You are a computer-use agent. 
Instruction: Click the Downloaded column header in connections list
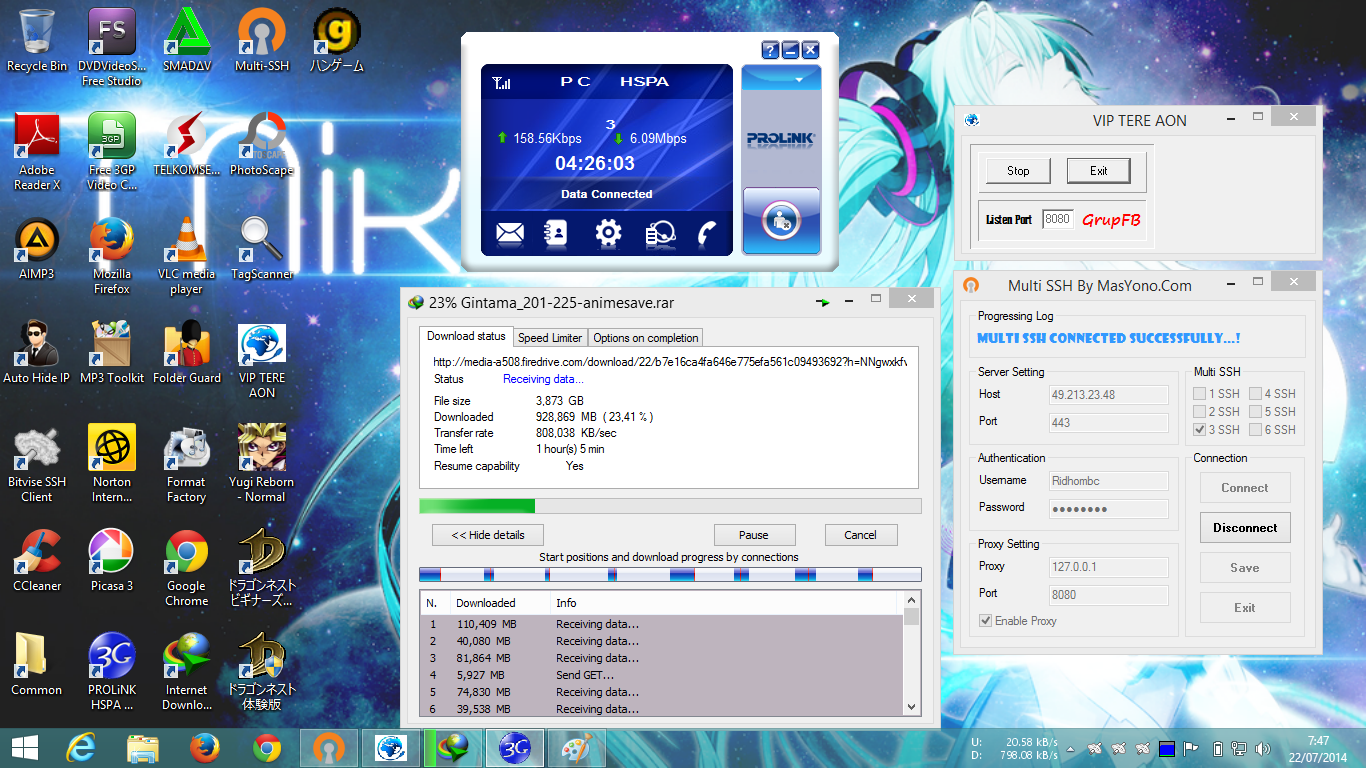[x=499, y=603]
